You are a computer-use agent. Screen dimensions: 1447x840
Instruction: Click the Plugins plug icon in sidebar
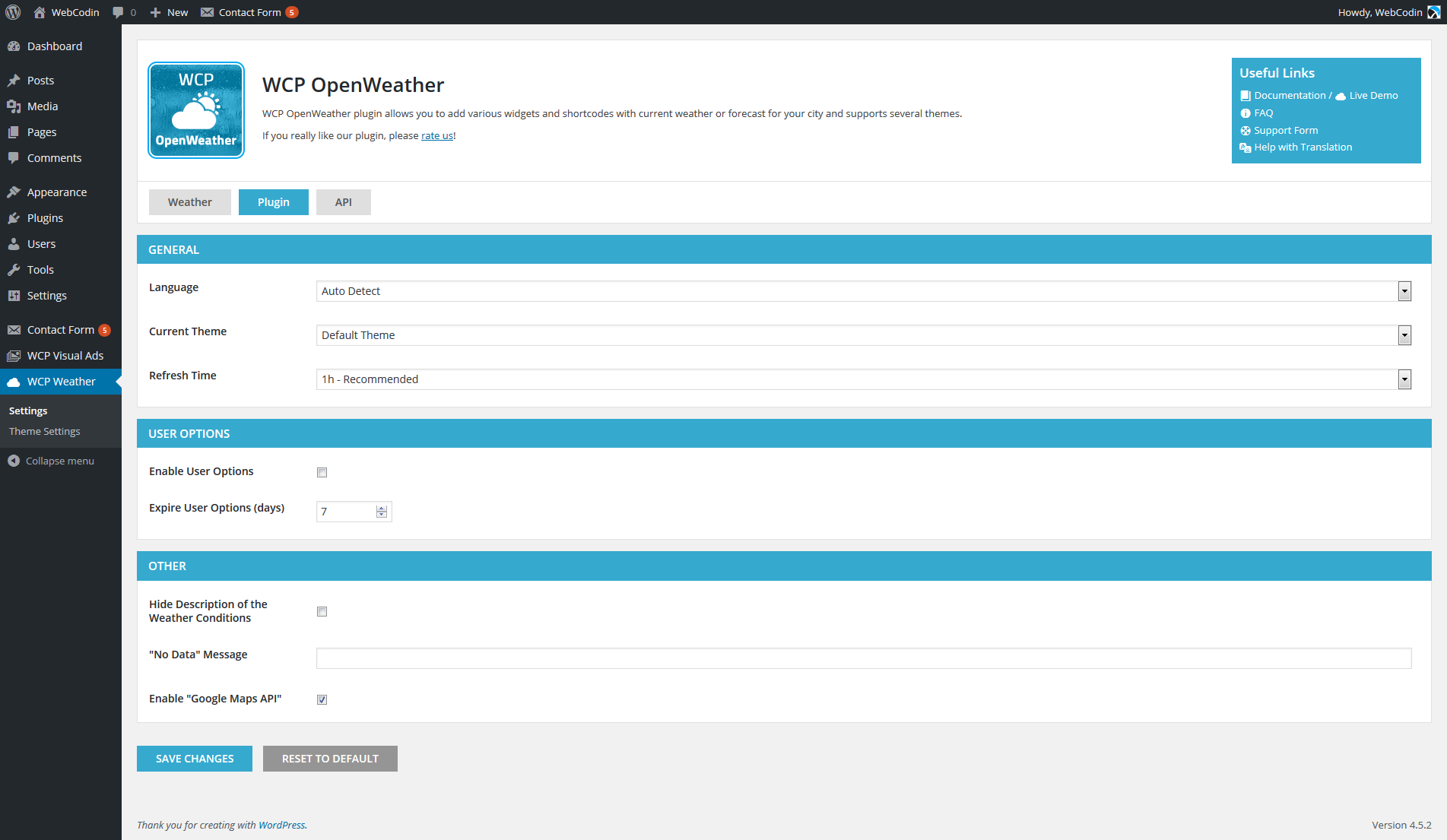coord(14,218)
